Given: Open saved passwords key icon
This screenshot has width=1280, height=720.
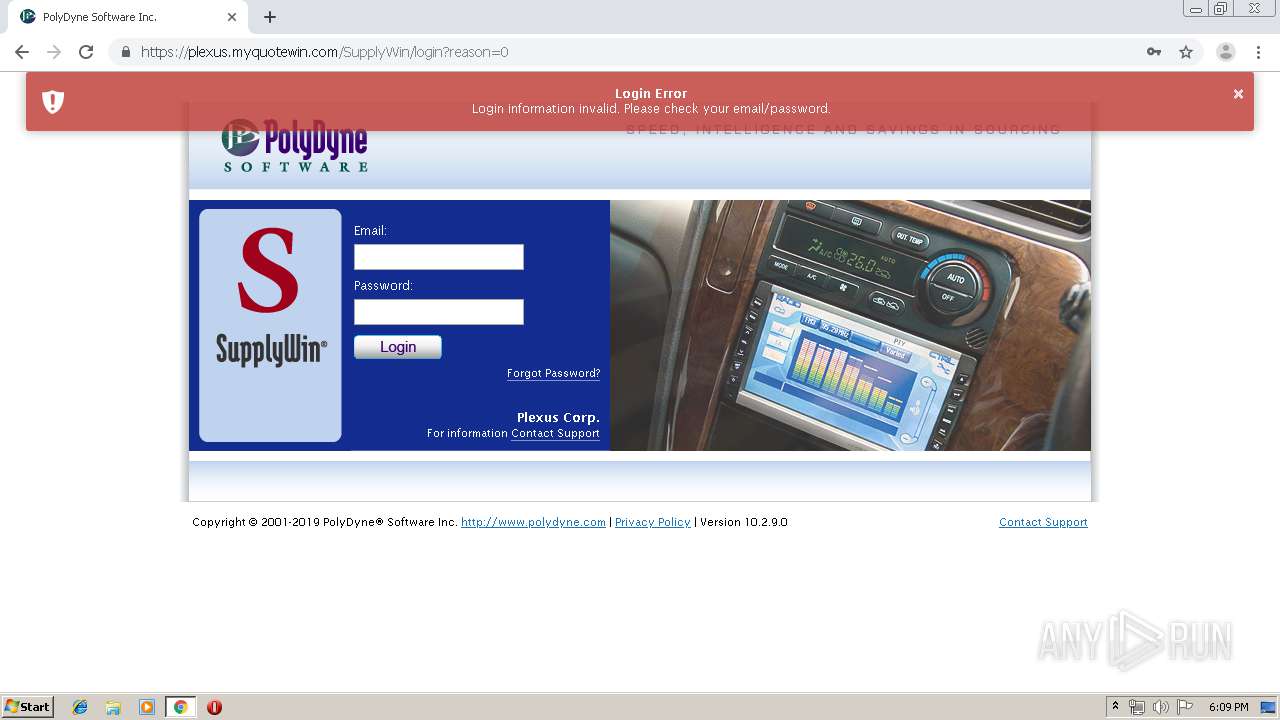Looking at the screenshot, I should [1154, 52].
